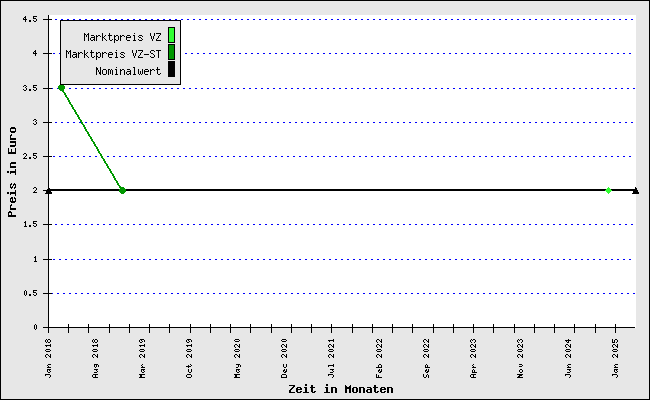Viewport: 650px width, 400px height.
Task: Click the 2 y-axis label
Action: coord(35,190)
